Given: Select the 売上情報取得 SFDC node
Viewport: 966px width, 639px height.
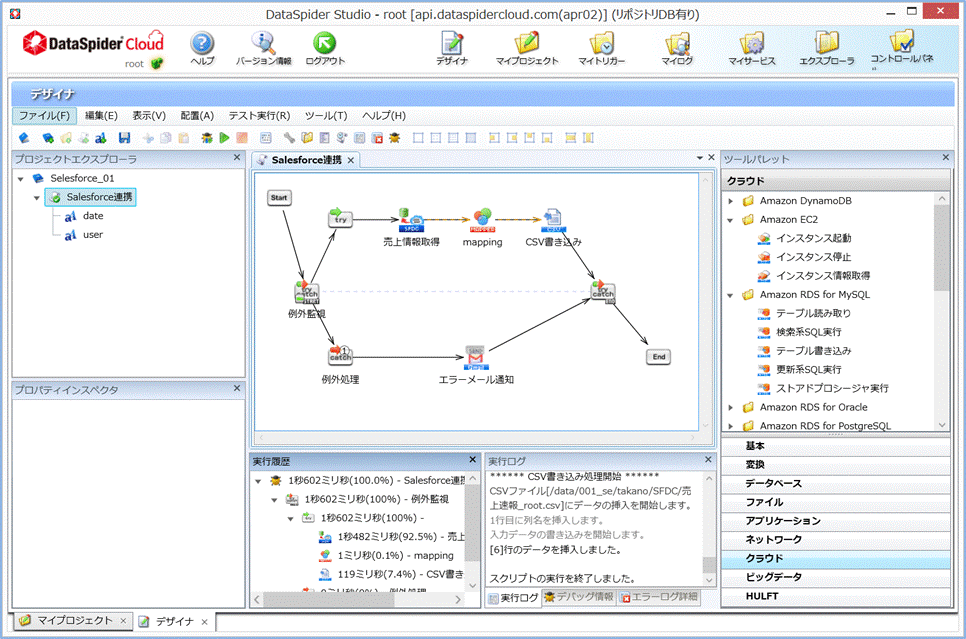Looking at the screenshot, I should pos(411,220).
